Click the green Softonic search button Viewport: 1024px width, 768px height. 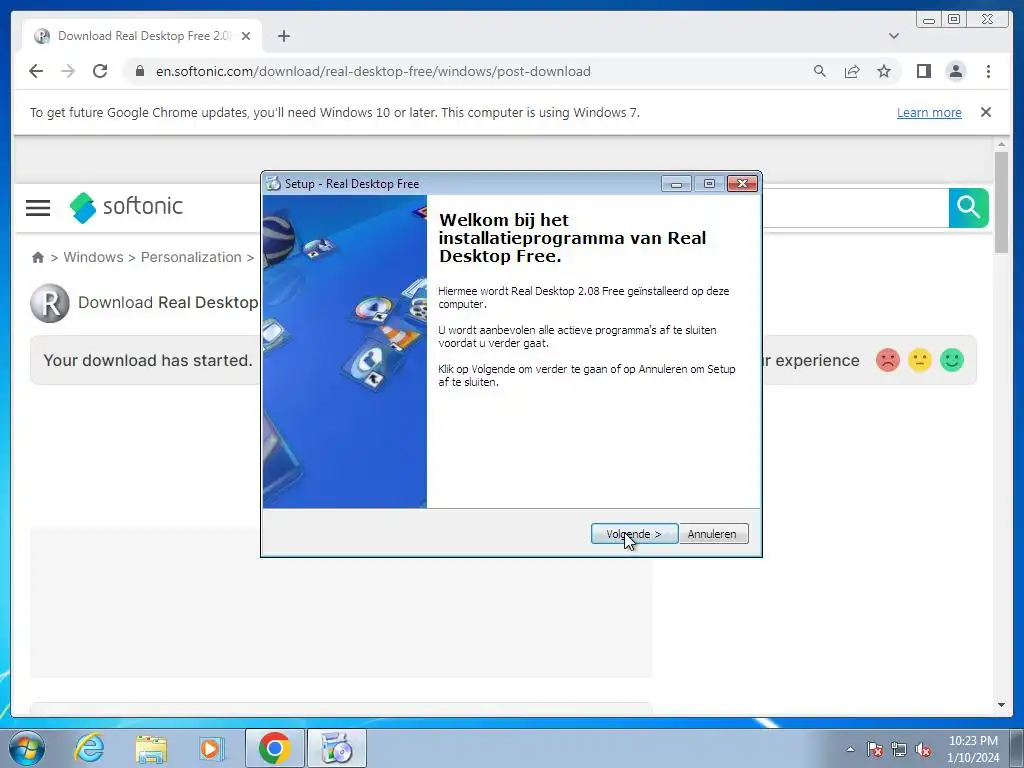(968, 208)
